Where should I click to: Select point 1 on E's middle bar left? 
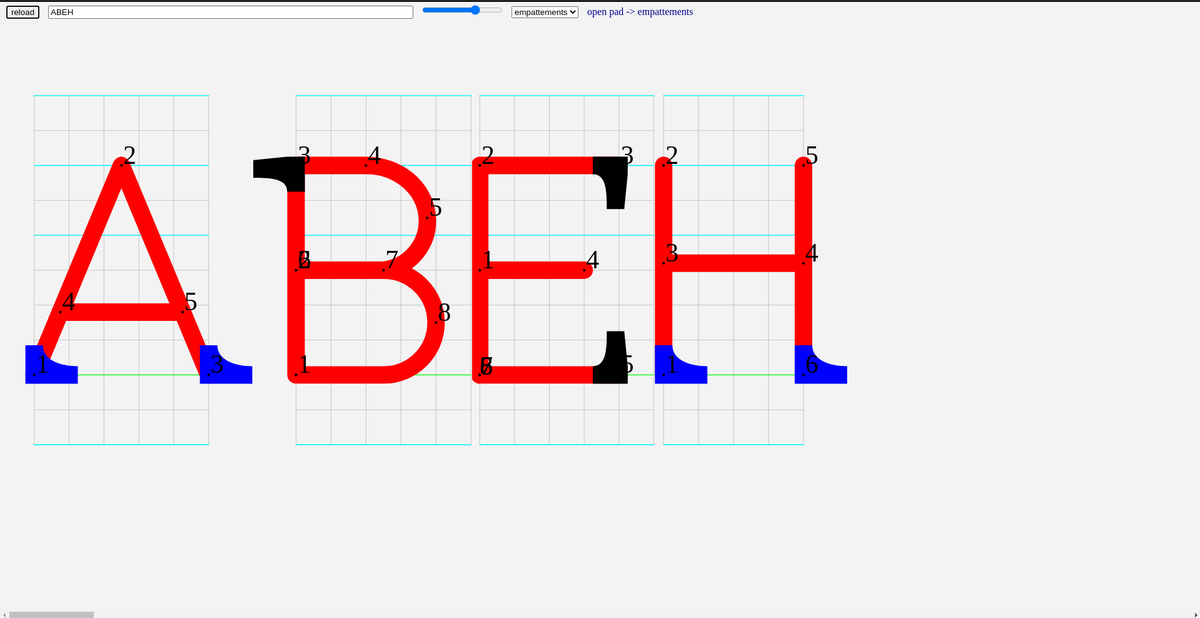click(x=488, y=260)
